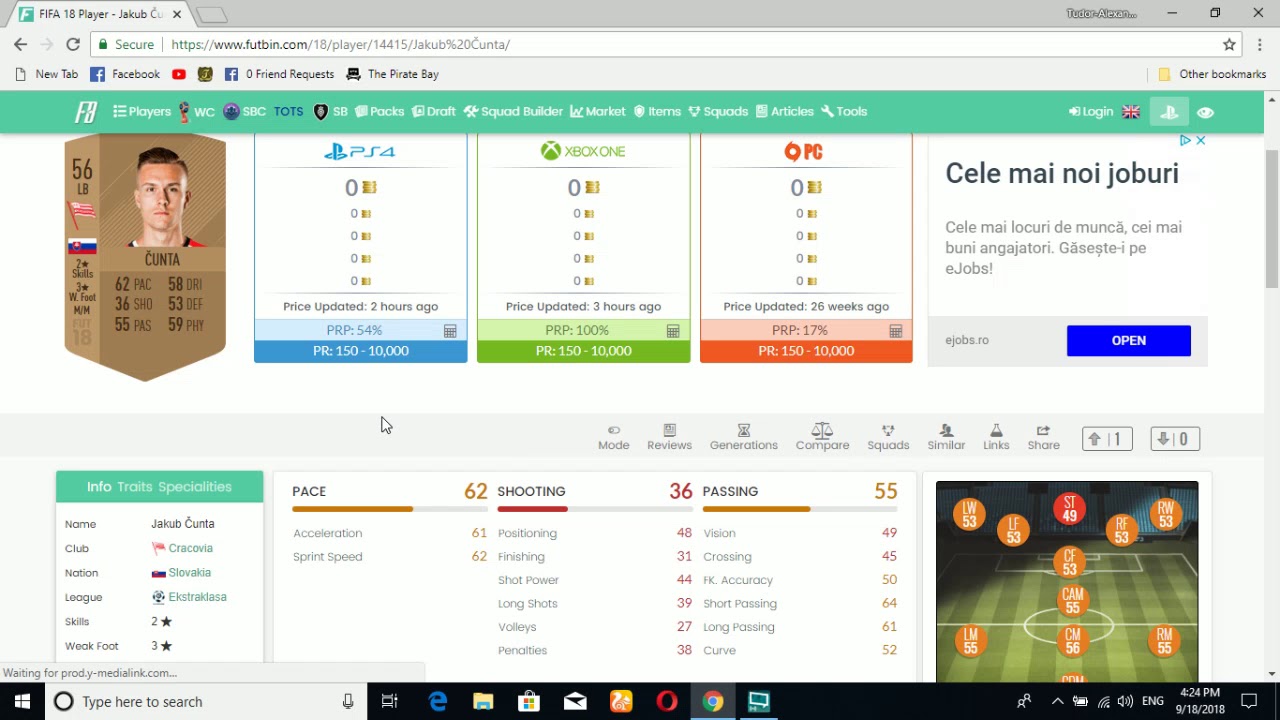
Task: Change language via UK flag icon
Action: 1131,112
